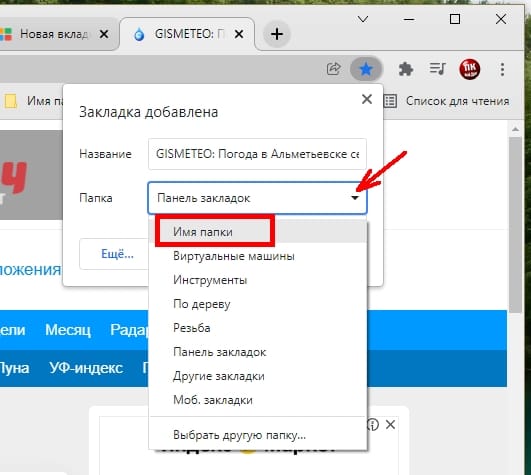Open the media control playlist icon
This screenshot has height=475, width=531.
[x=438, y=69]
